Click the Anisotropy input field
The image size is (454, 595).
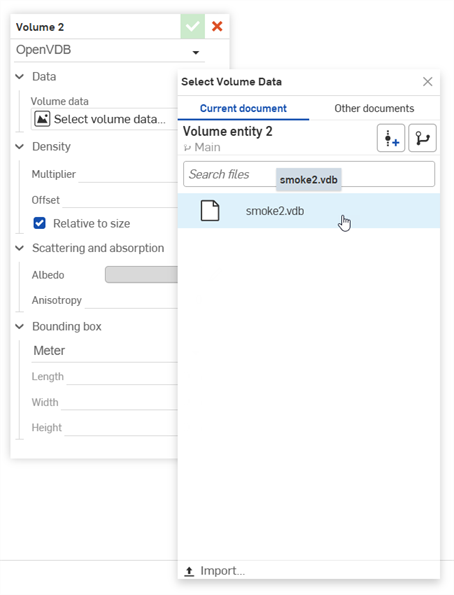coord(131,301)
